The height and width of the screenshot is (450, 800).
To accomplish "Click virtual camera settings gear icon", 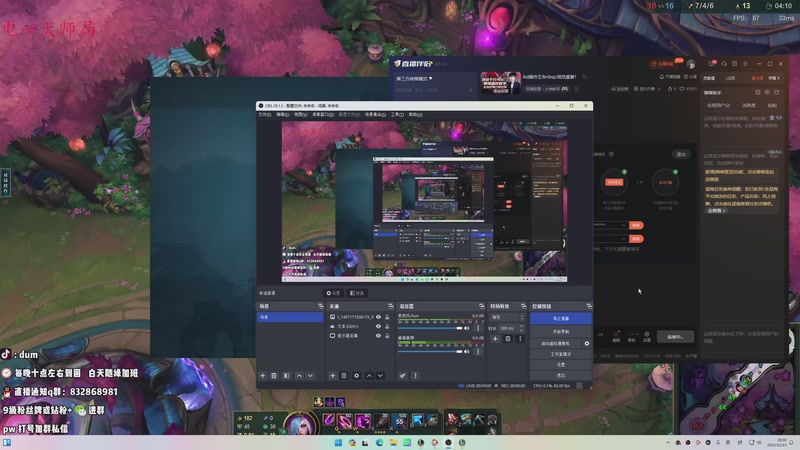I will [x=587, y=343].
